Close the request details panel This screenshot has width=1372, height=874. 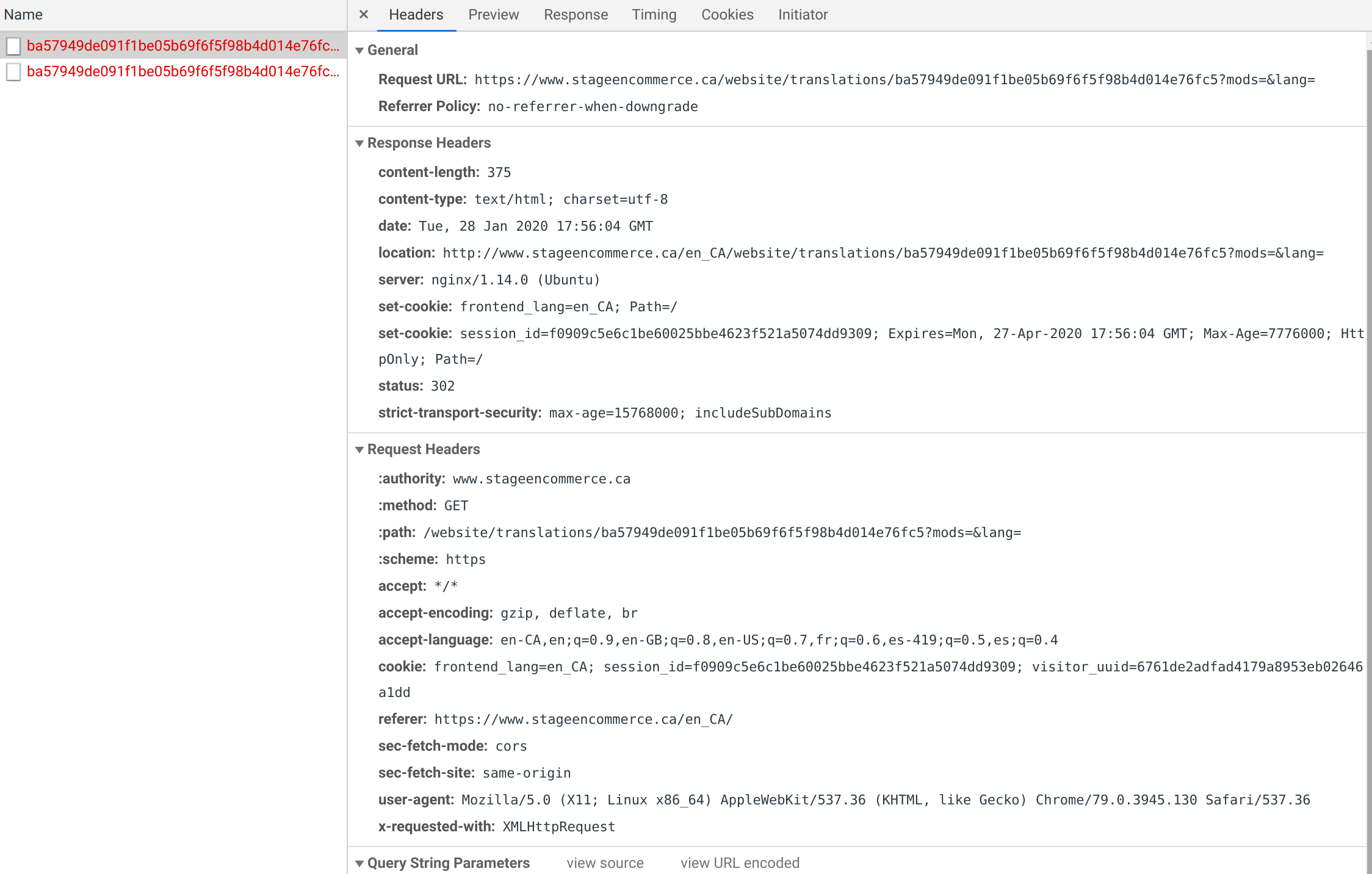(x=364, y=15)
